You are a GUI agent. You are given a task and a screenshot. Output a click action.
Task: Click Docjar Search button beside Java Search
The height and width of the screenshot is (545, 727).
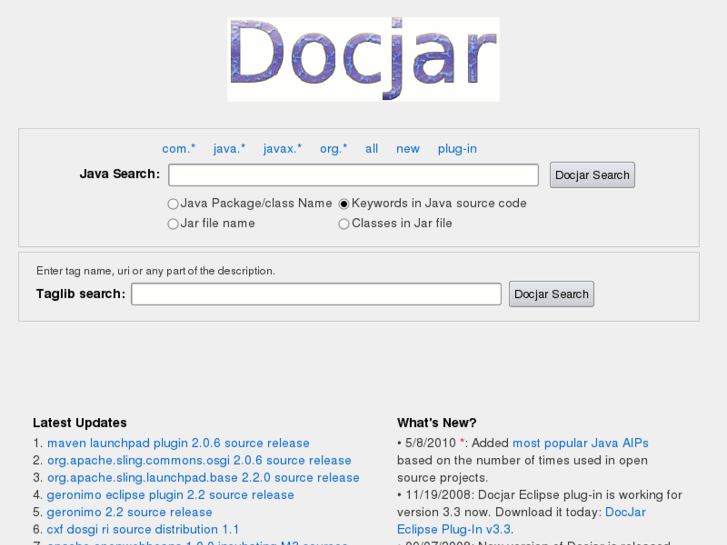click(592, 175)
